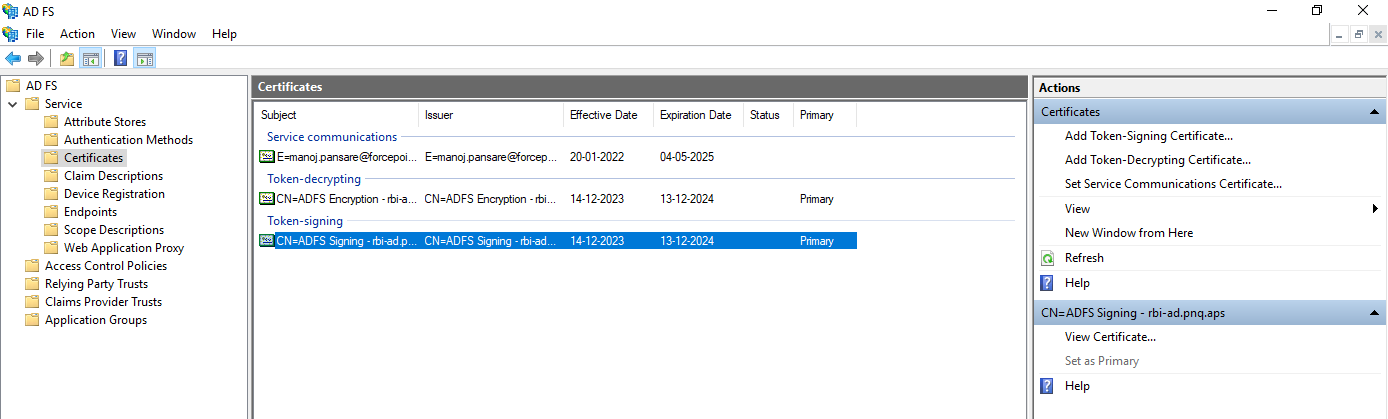The width and height of the screenshot is (1388, 419).
Task: Click New Window from Here
Action: pos(1129,233)
